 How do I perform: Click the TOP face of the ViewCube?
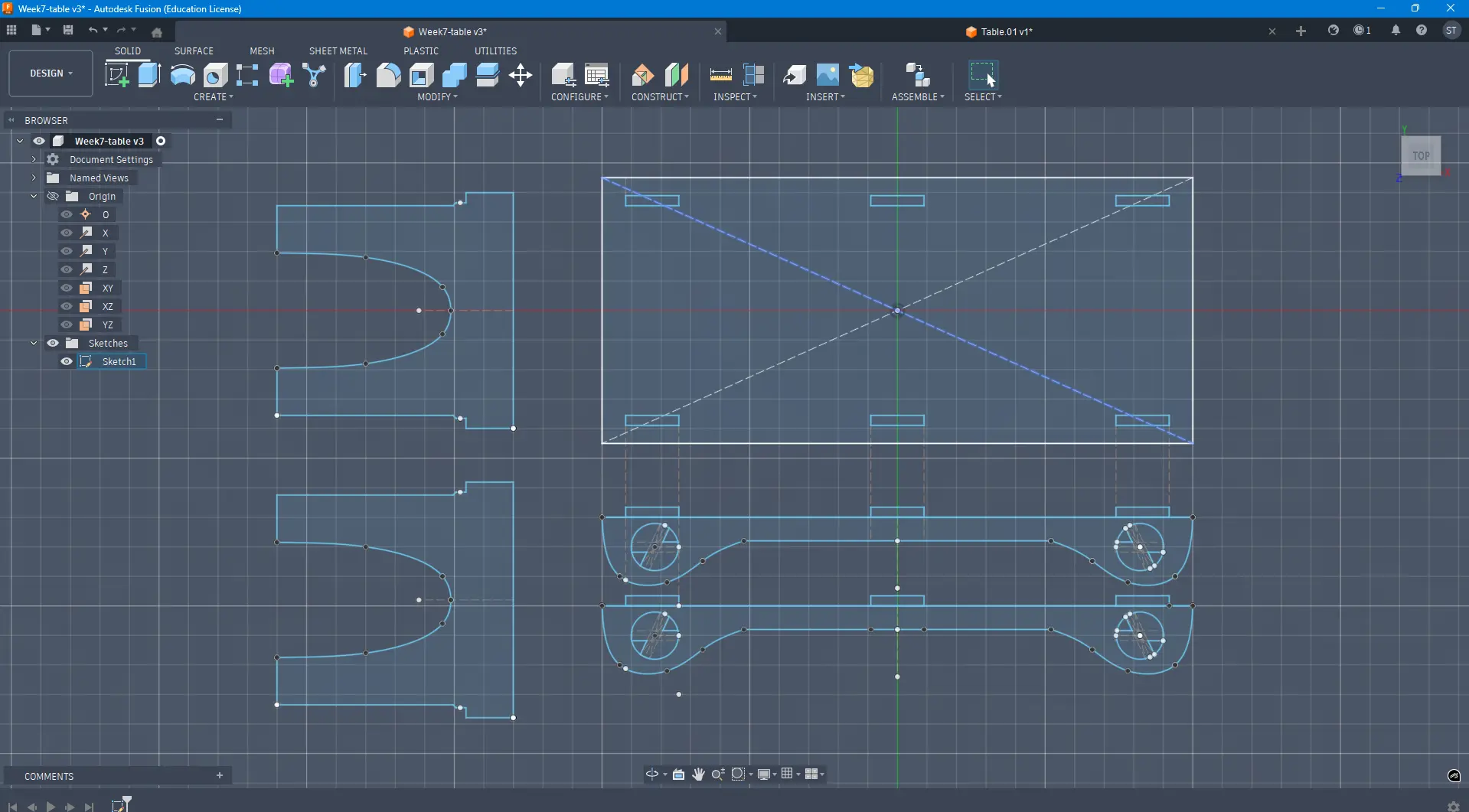tap(1421, 155)
